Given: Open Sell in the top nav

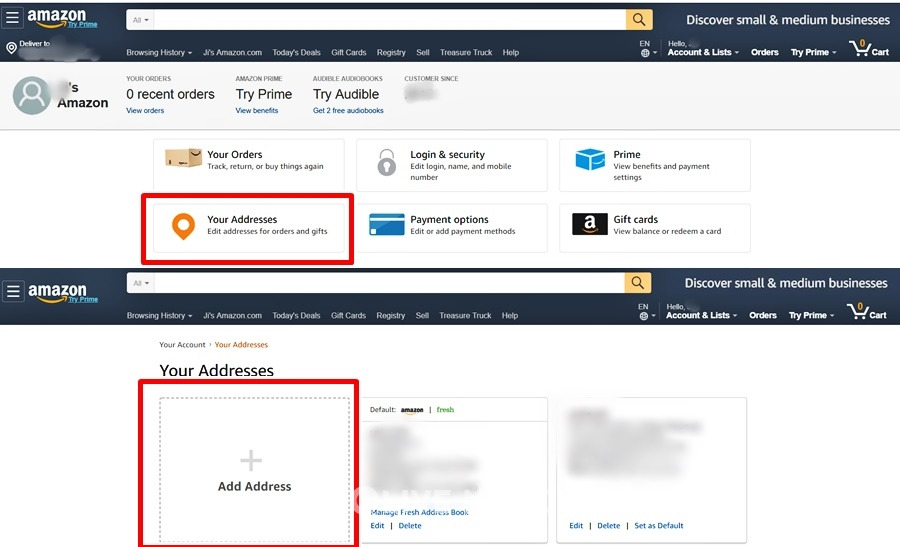Looking at the screenshot, I should pos(423,52).
